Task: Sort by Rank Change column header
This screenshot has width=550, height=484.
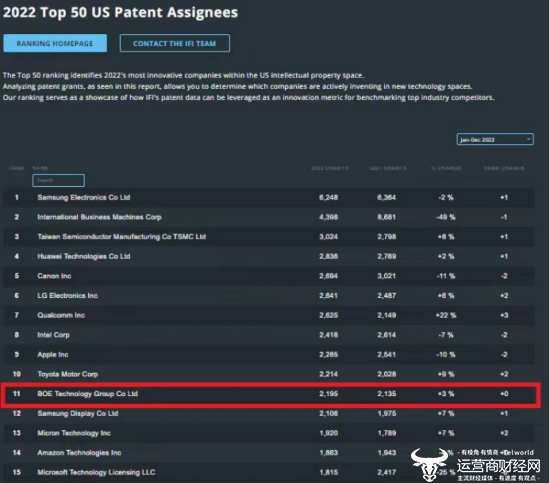Action: (x=504, y=168)
